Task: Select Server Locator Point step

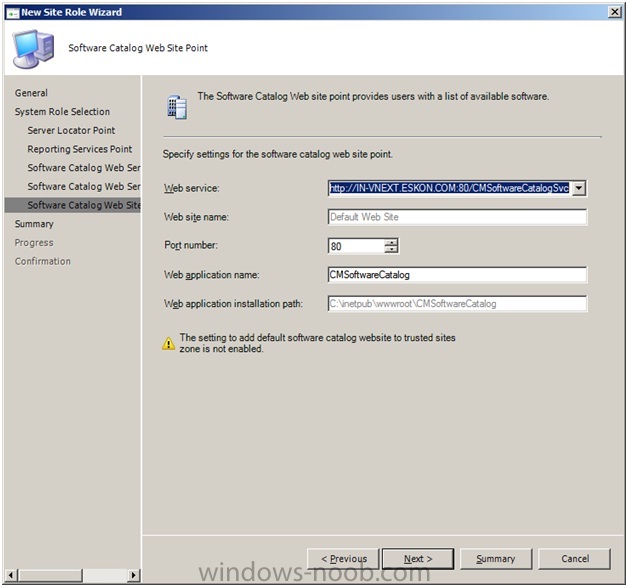Action: click(x=71, y=131)
